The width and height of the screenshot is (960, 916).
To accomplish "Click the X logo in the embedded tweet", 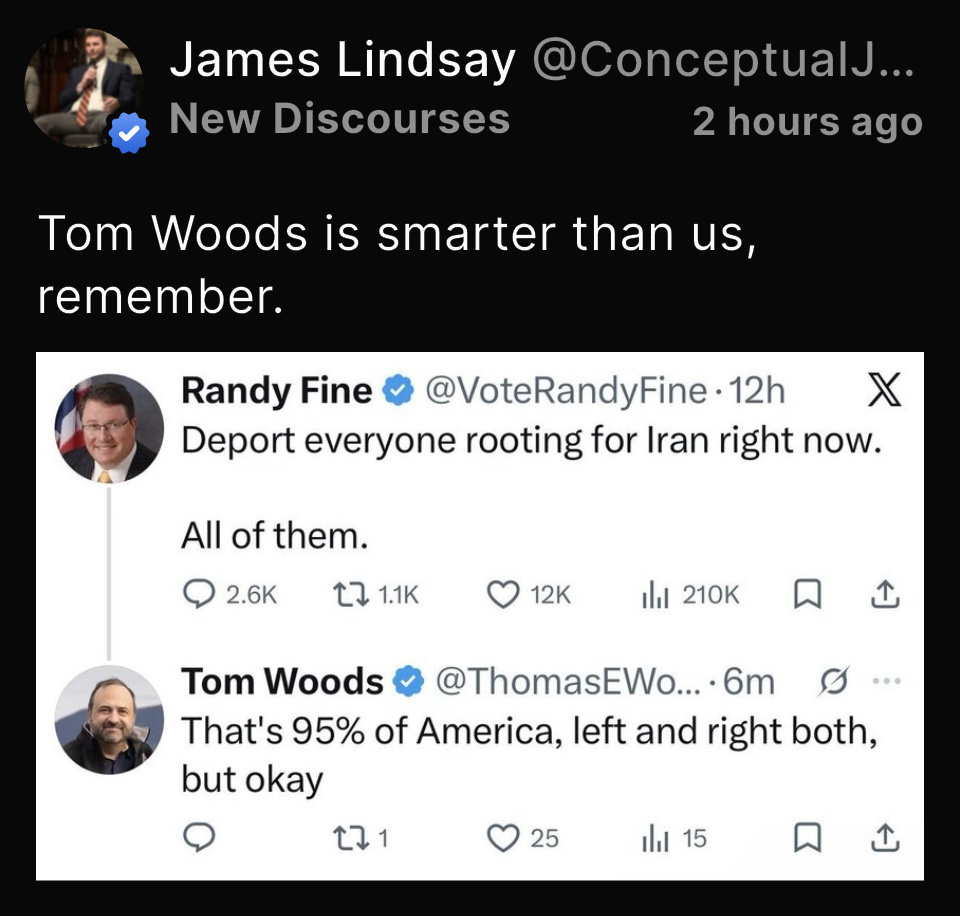I will pyautogui.click(x=882, y=391).
